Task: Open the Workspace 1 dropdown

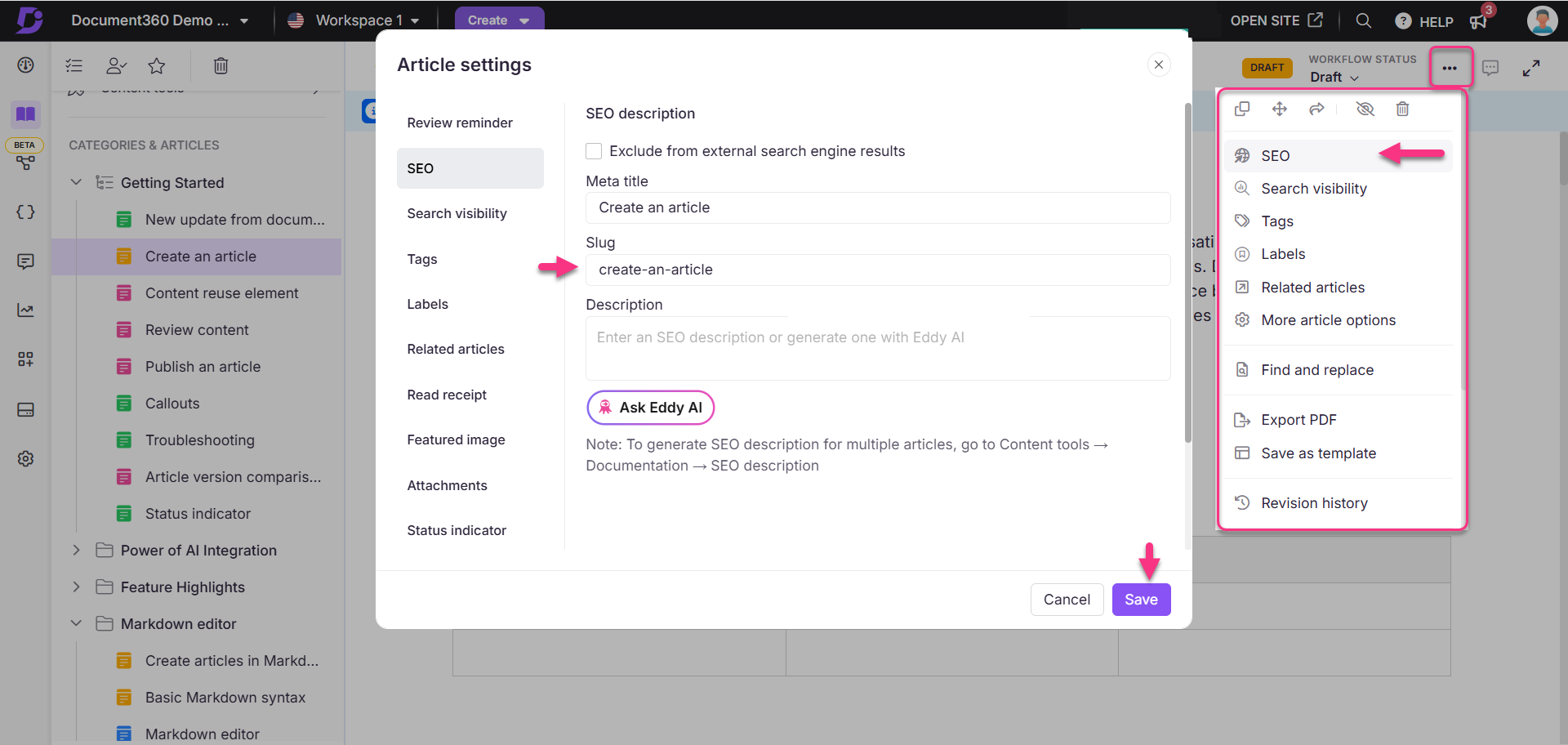Action: point(354,20)
